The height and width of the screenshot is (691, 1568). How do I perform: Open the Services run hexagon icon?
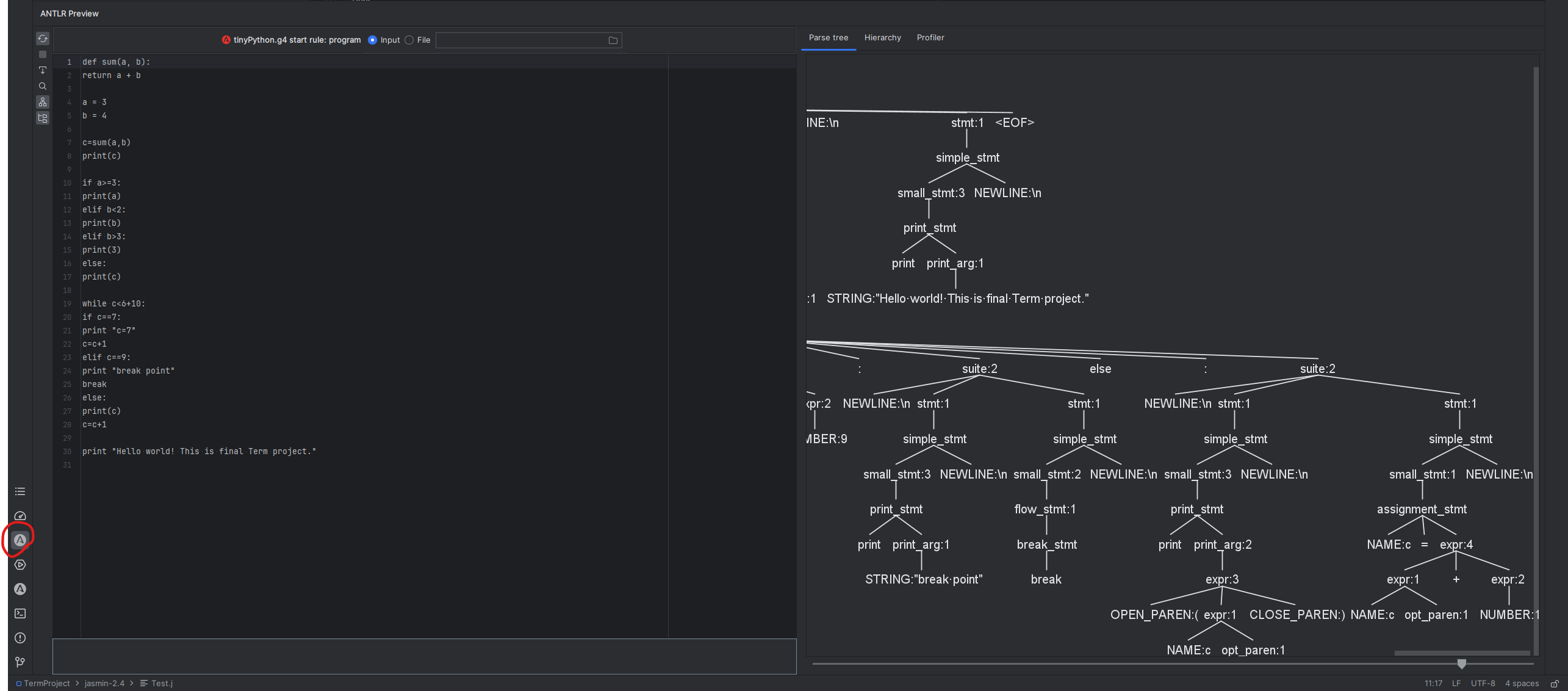click(20, 565)
